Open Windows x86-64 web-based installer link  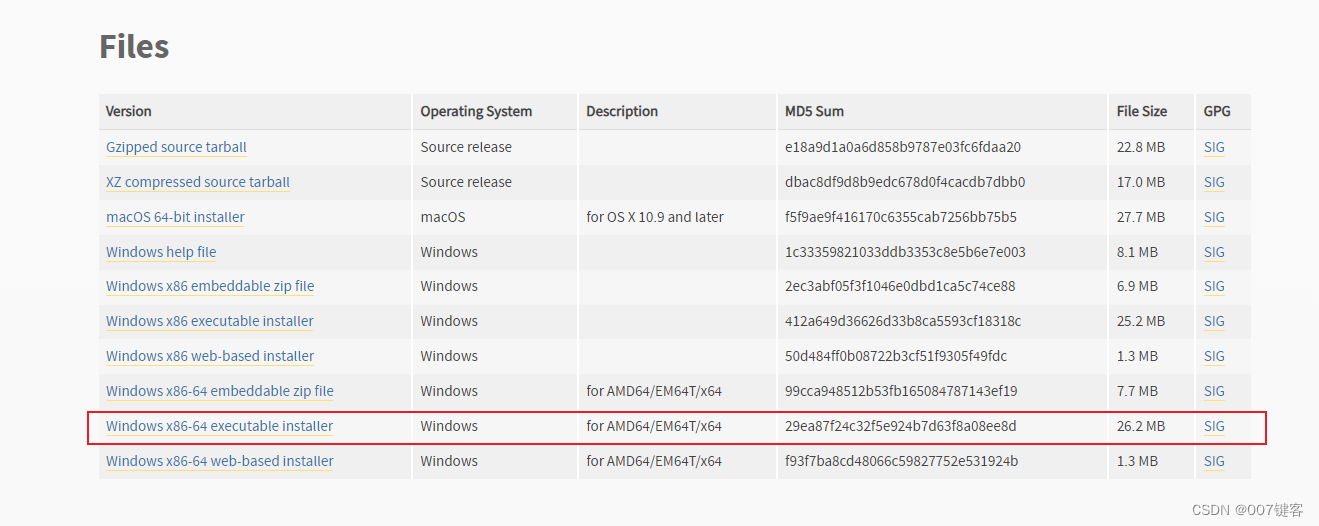(x=220, y=461)
